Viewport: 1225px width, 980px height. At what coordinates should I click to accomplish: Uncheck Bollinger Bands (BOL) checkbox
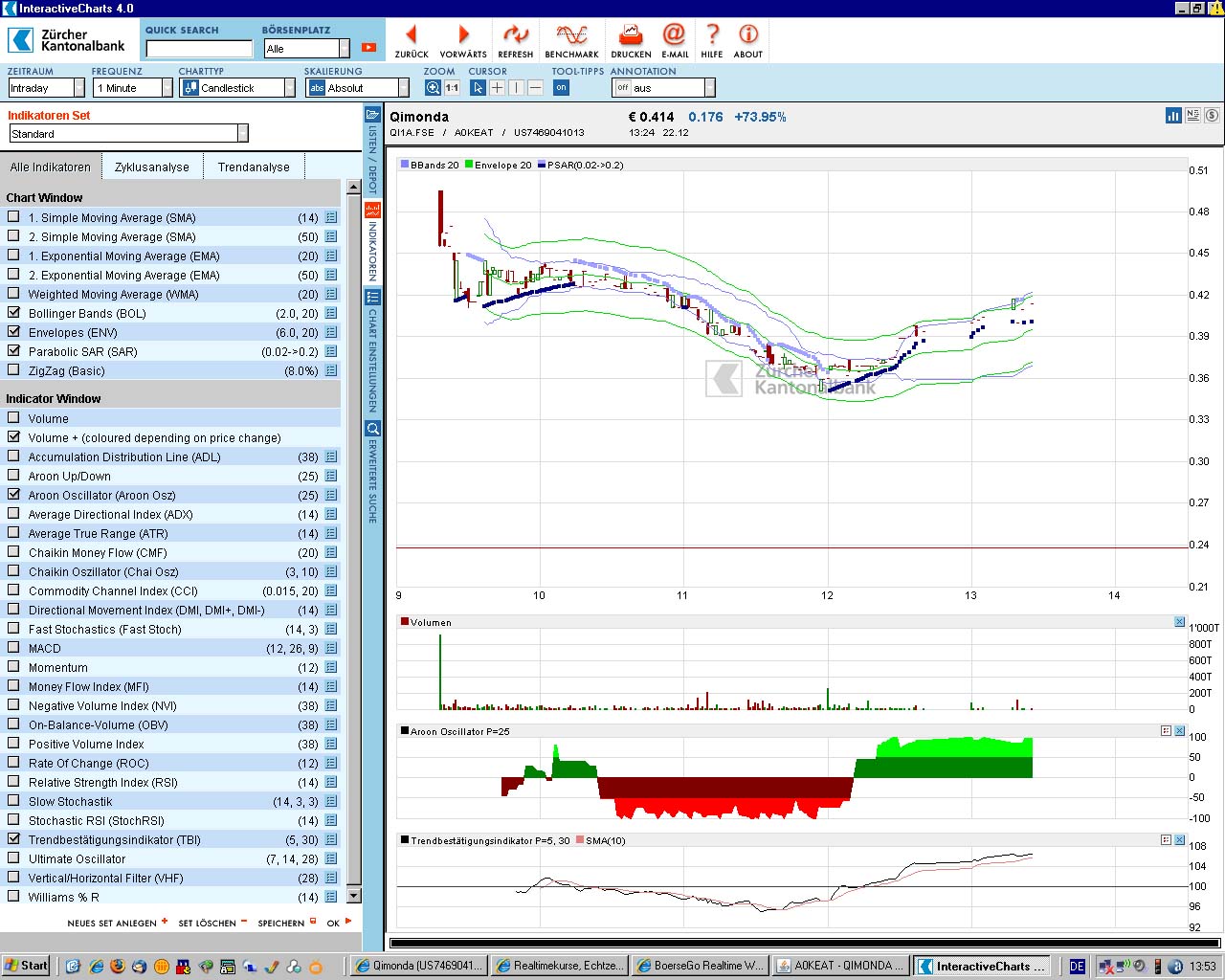coord(13,313)
